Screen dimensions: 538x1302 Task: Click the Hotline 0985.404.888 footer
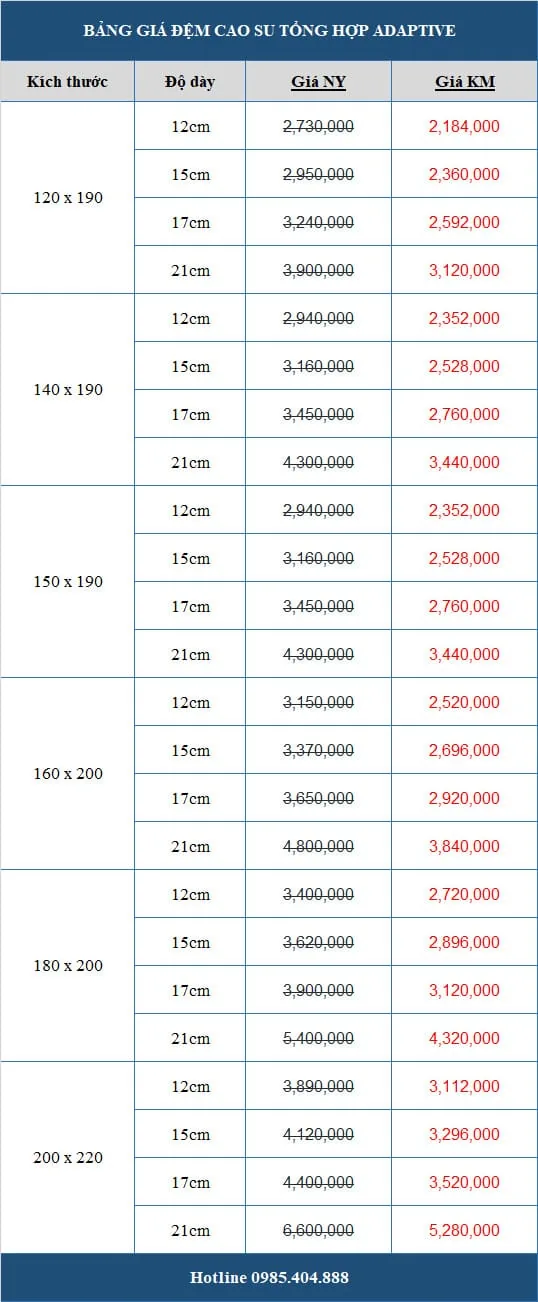point(269,1278)
